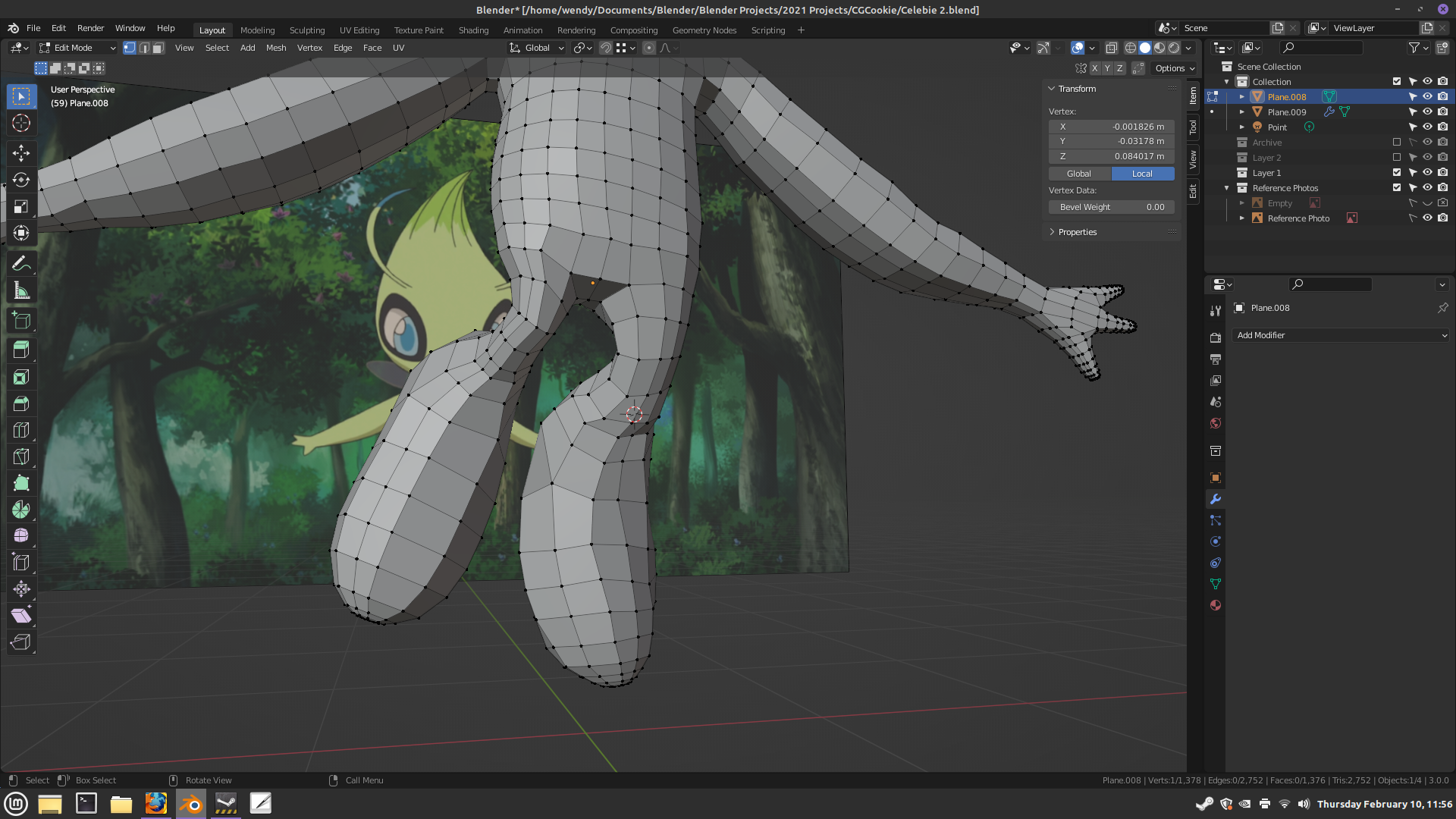Open the Options button in viewport
Viewport: 1456px width, 819px height.
[x=1174, y=68]
